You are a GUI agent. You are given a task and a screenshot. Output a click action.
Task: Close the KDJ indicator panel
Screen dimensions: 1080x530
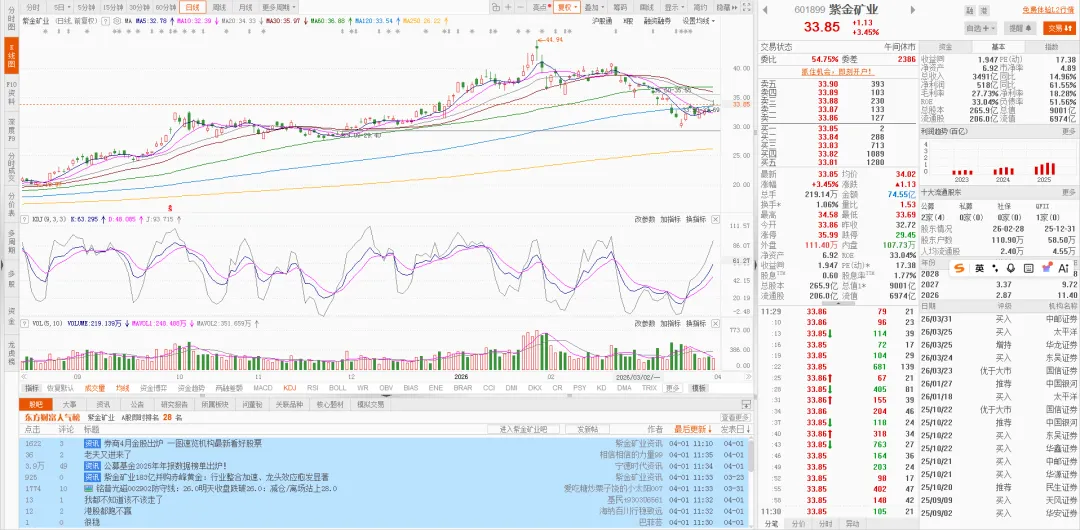pos(715,219)
